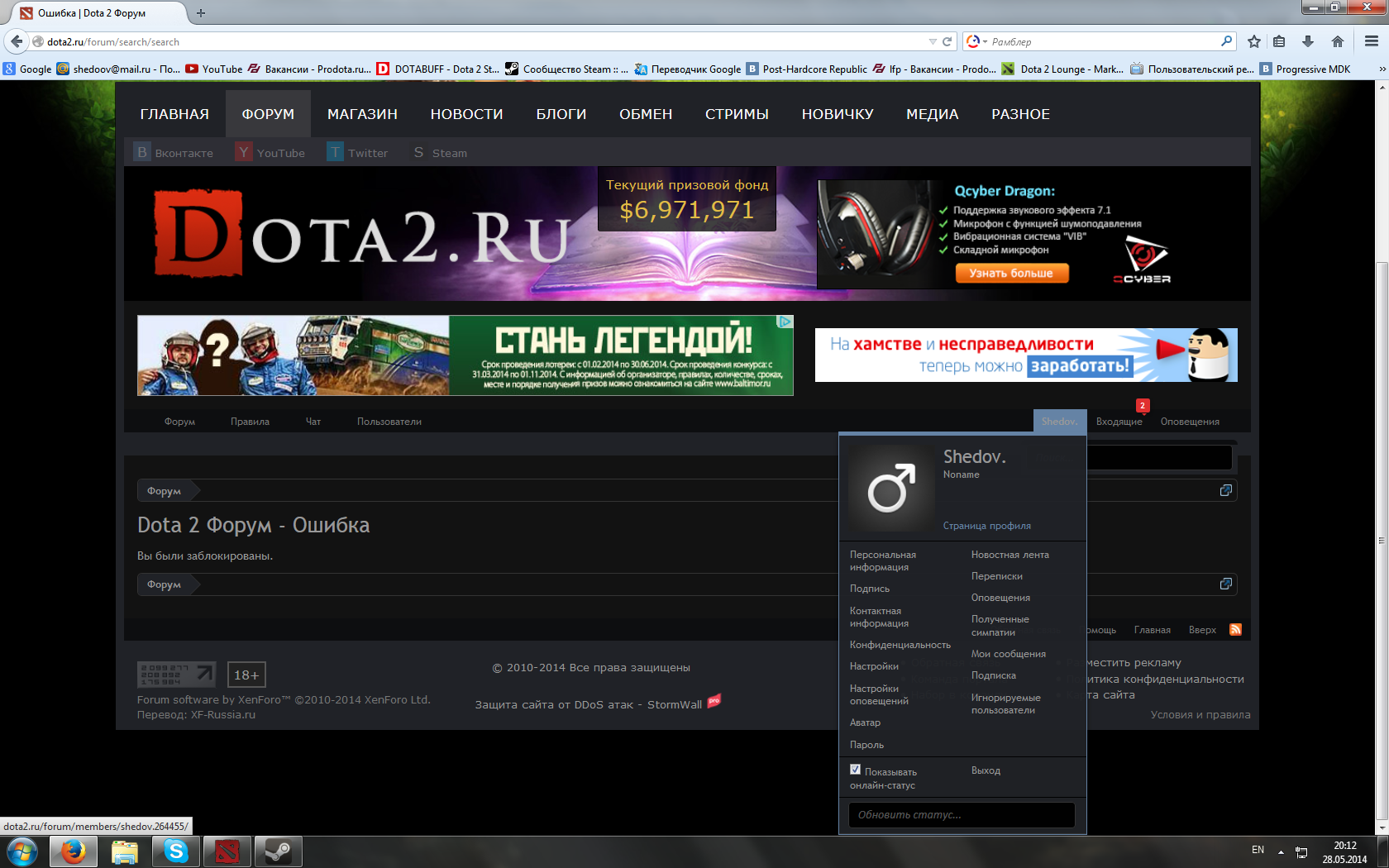Screen dimensions: 1389x868
Task: Open the Пользователи forum subnav link
Action: click(389, 422)
